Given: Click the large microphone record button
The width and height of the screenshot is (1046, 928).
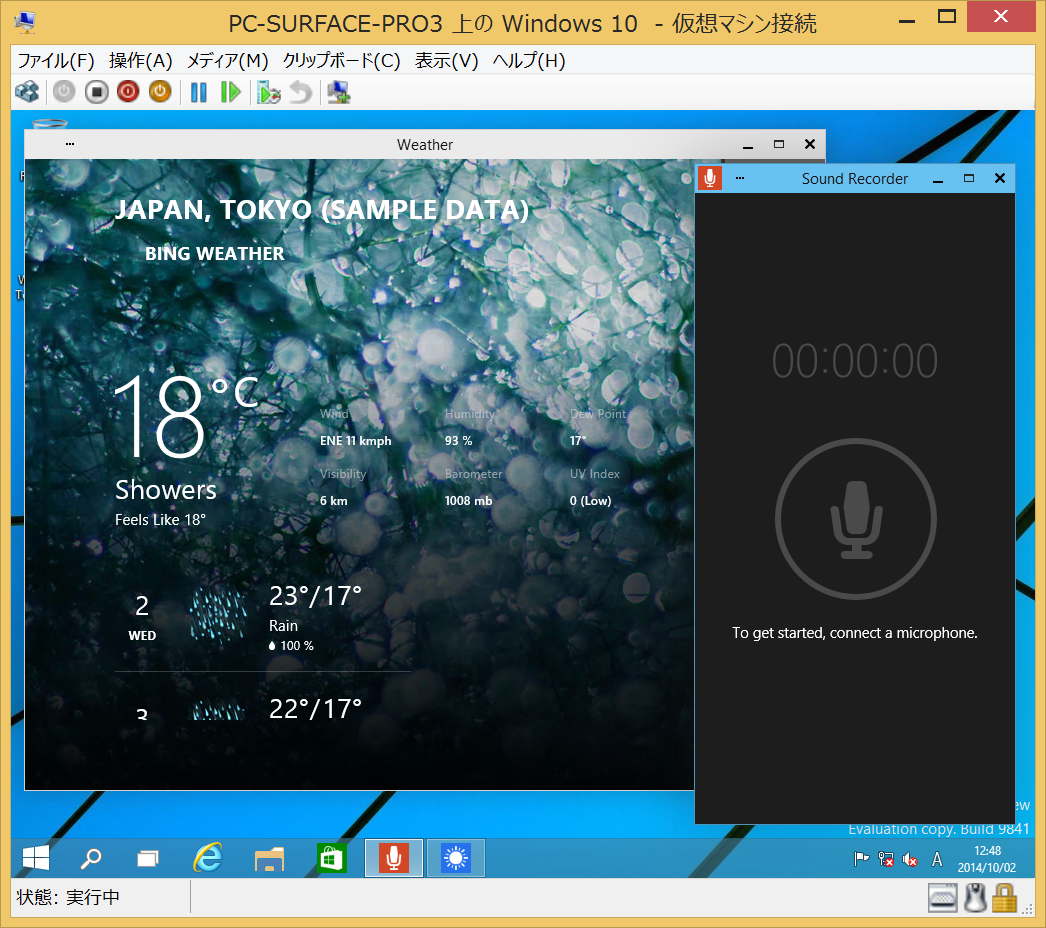Looking at the screenshot, I should point(856,518).
